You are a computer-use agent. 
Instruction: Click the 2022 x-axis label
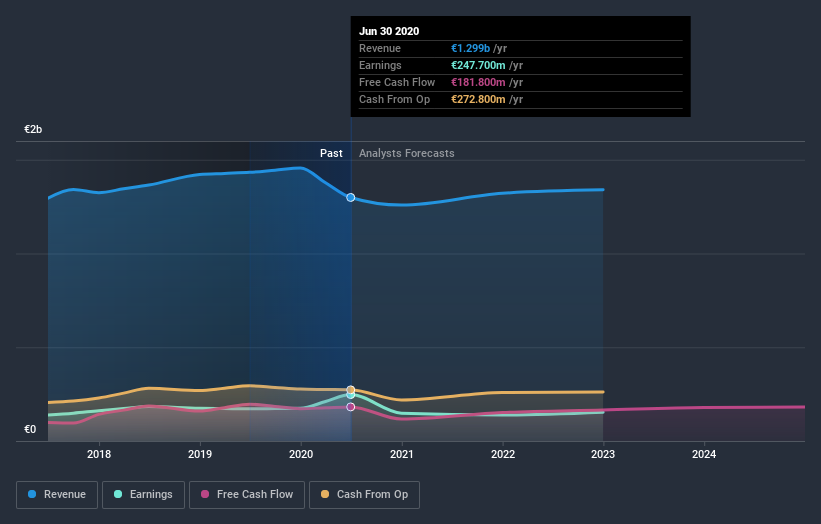coord(503,454)
